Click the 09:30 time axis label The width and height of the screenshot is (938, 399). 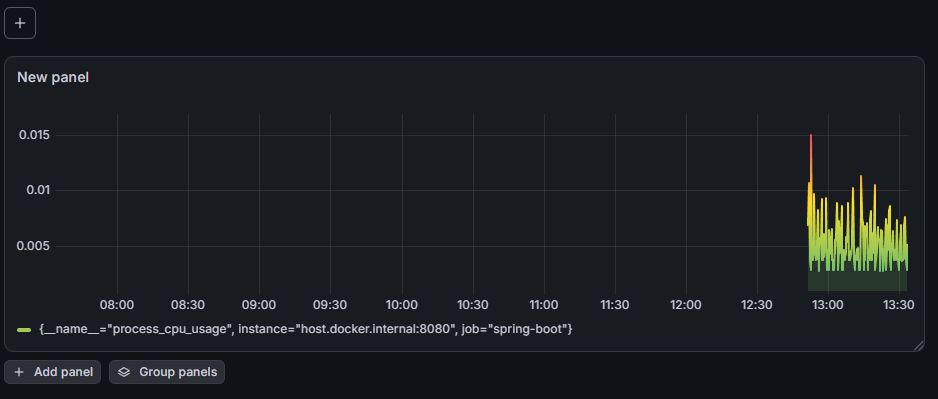tap(330, 305)
